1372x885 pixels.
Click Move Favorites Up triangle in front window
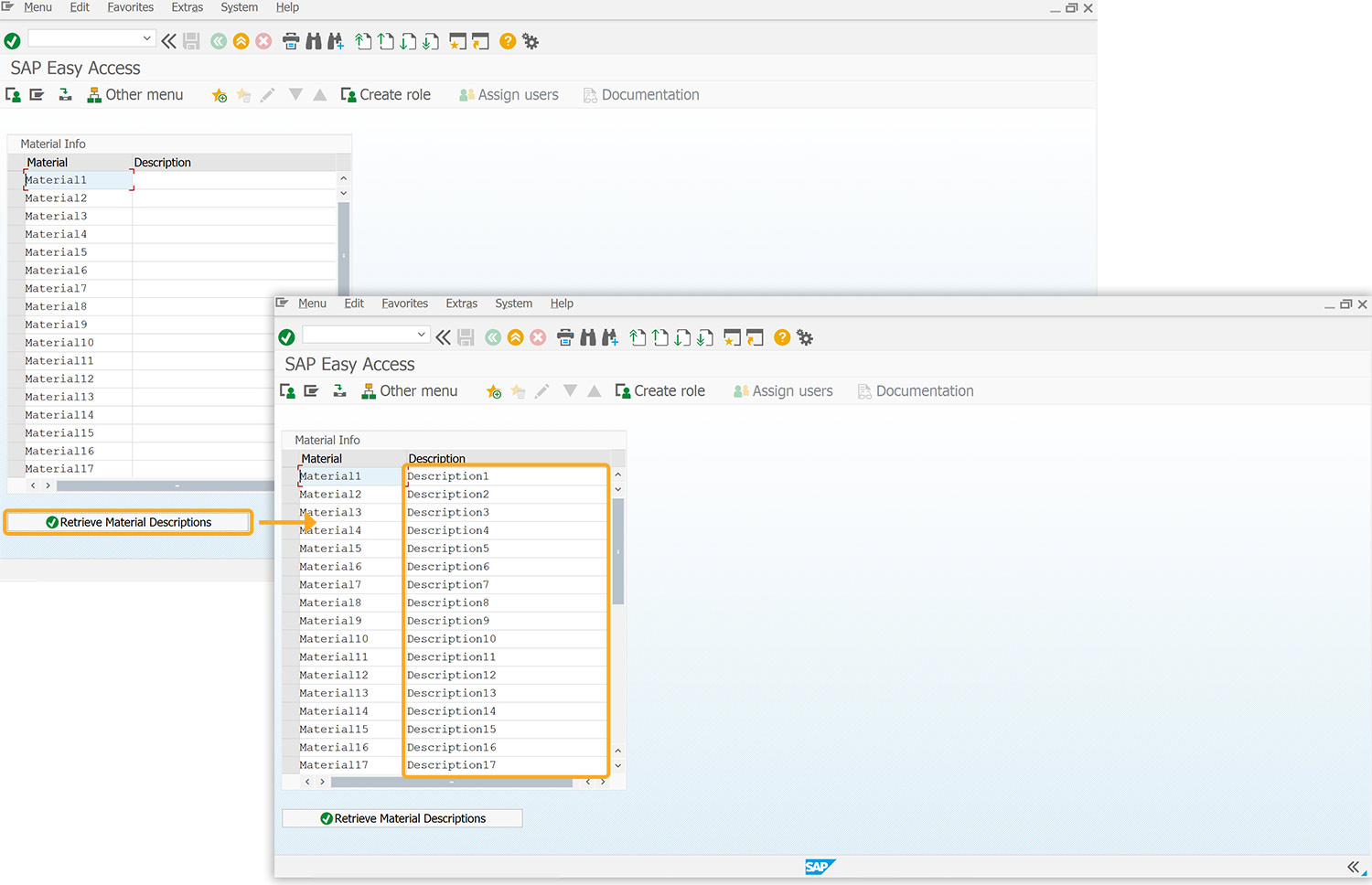[x=595, y=391]
